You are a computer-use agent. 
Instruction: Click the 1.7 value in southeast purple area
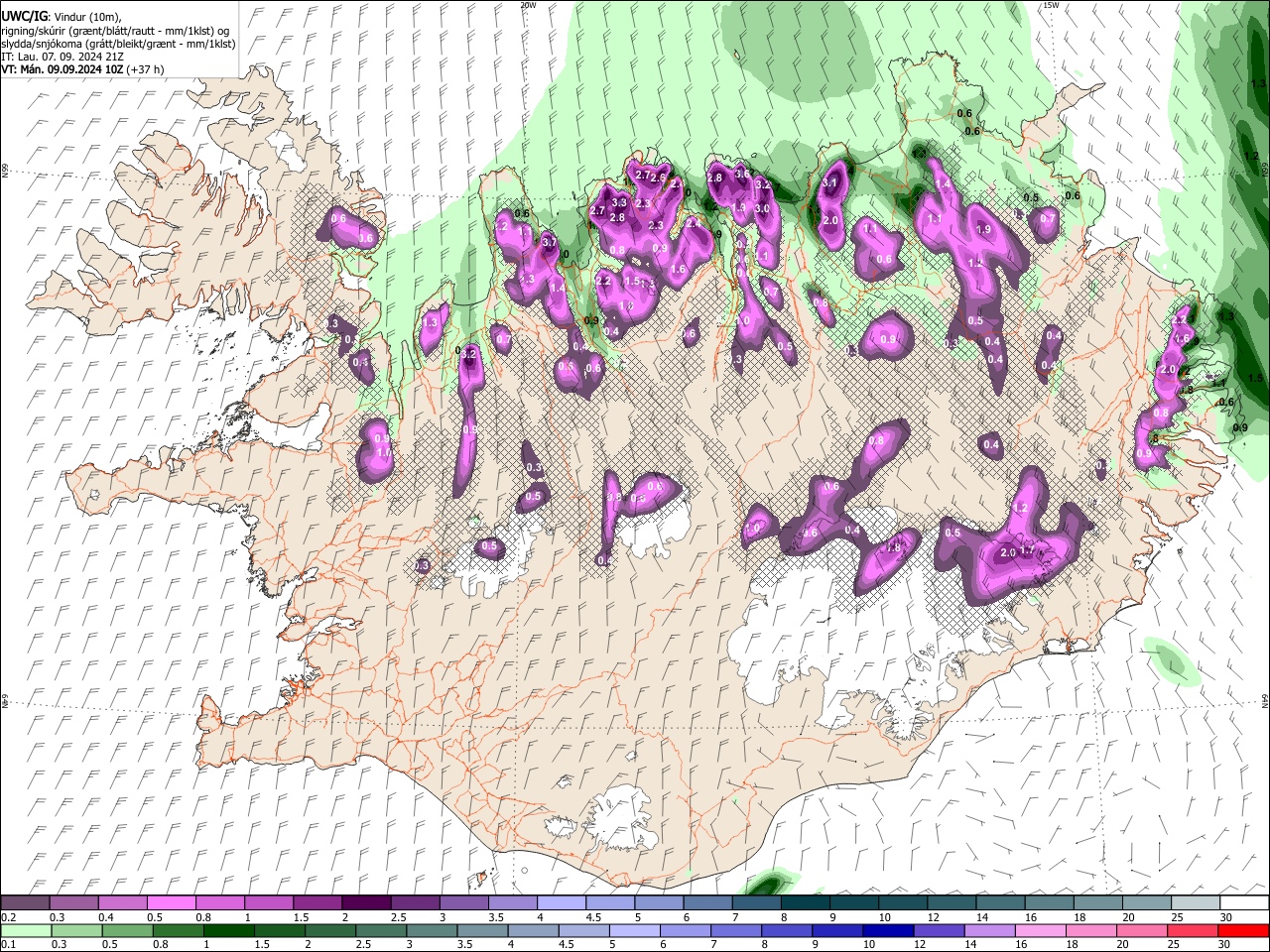(x=1028, y=550)
